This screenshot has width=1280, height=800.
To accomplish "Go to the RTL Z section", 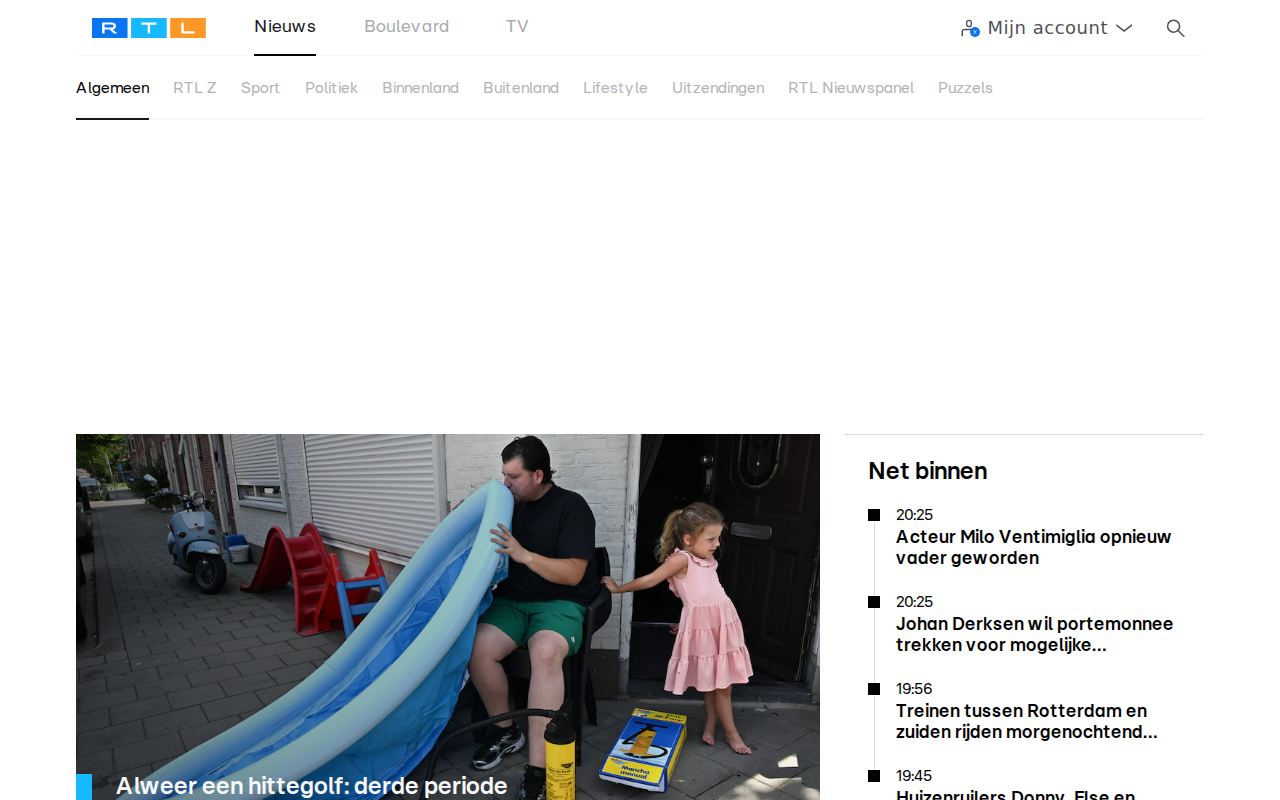I will point(195,88).
